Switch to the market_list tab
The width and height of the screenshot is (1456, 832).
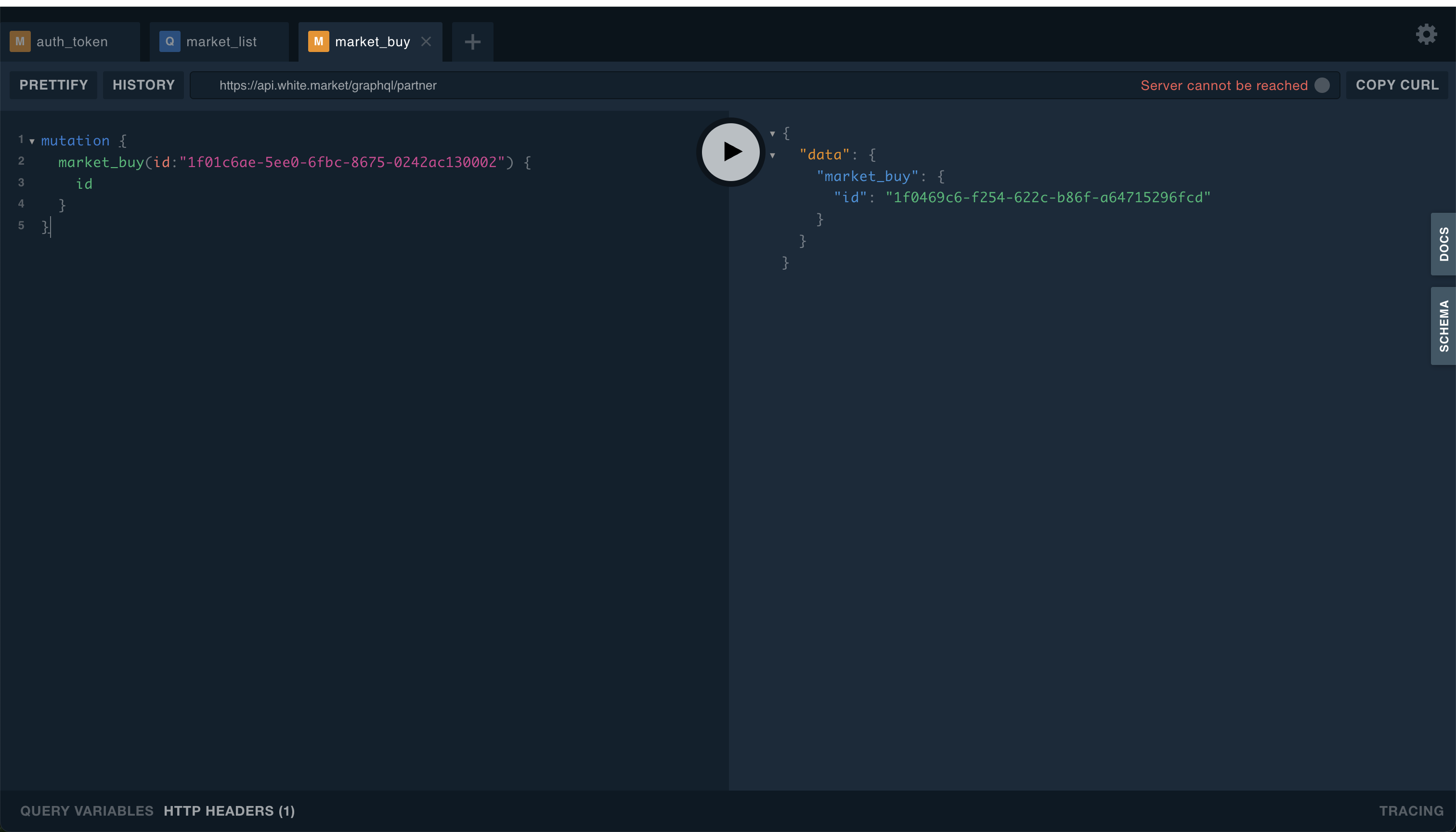220,42
